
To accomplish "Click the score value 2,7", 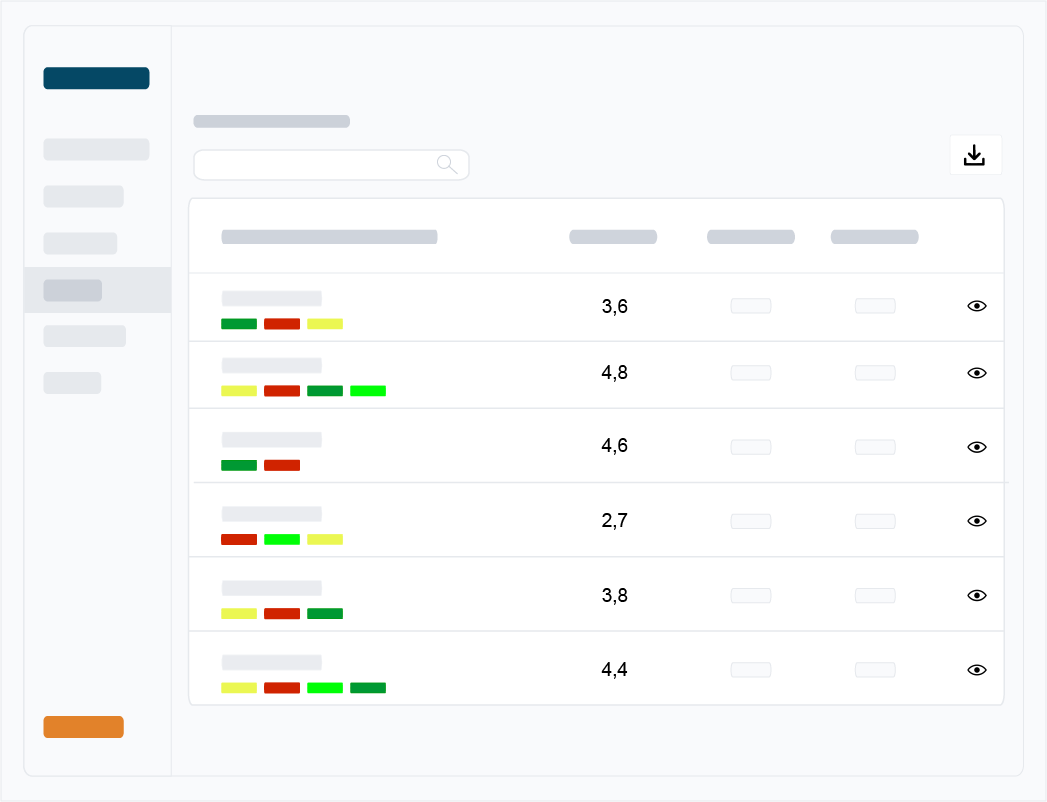I will [614, 521].
